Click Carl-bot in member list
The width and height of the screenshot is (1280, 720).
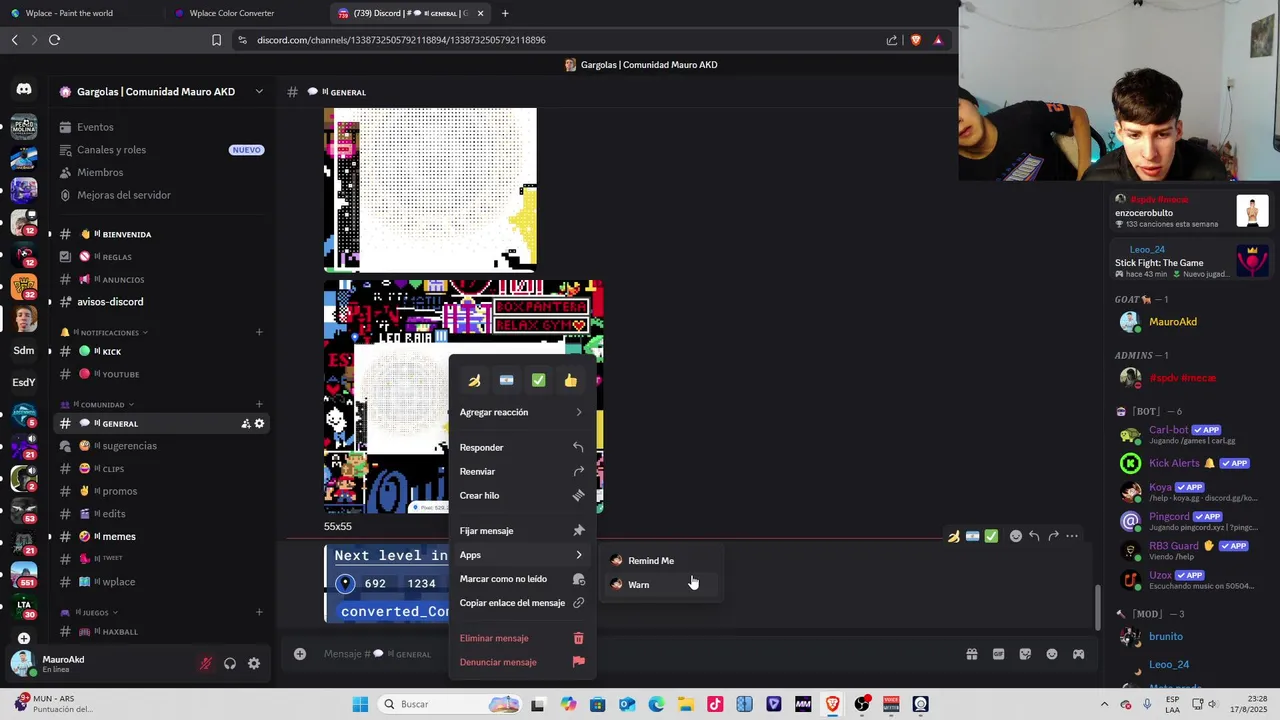tap(1190, 435)
